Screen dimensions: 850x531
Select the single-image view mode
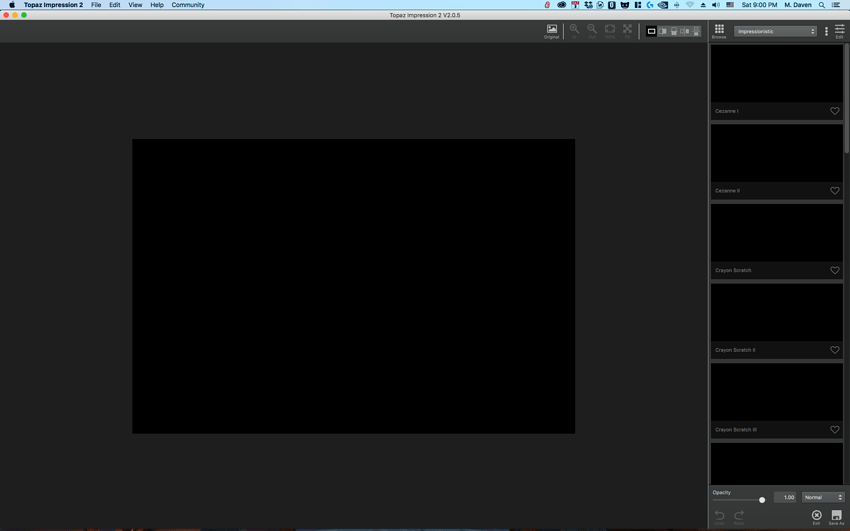click(651, 32)
